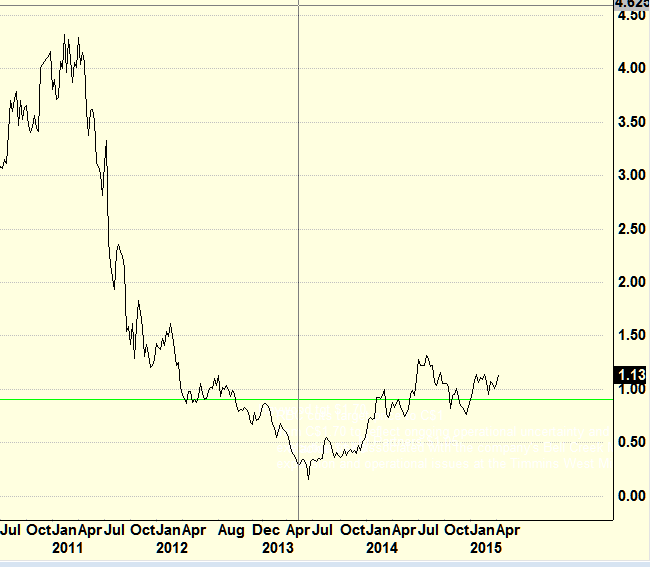The width and height of the screenshot is (650, 567).
Task: Click the Dec month label
Action: [x=266, y=530]
